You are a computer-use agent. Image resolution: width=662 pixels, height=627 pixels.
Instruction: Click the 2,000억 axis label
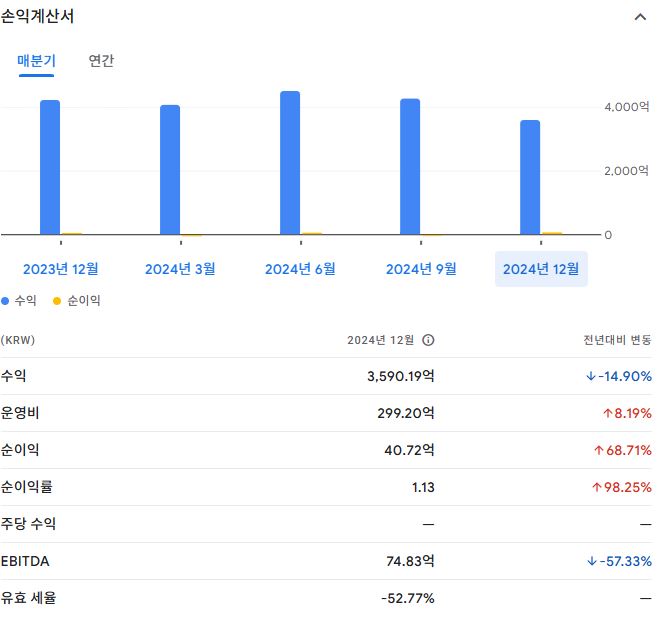[626, 171]
